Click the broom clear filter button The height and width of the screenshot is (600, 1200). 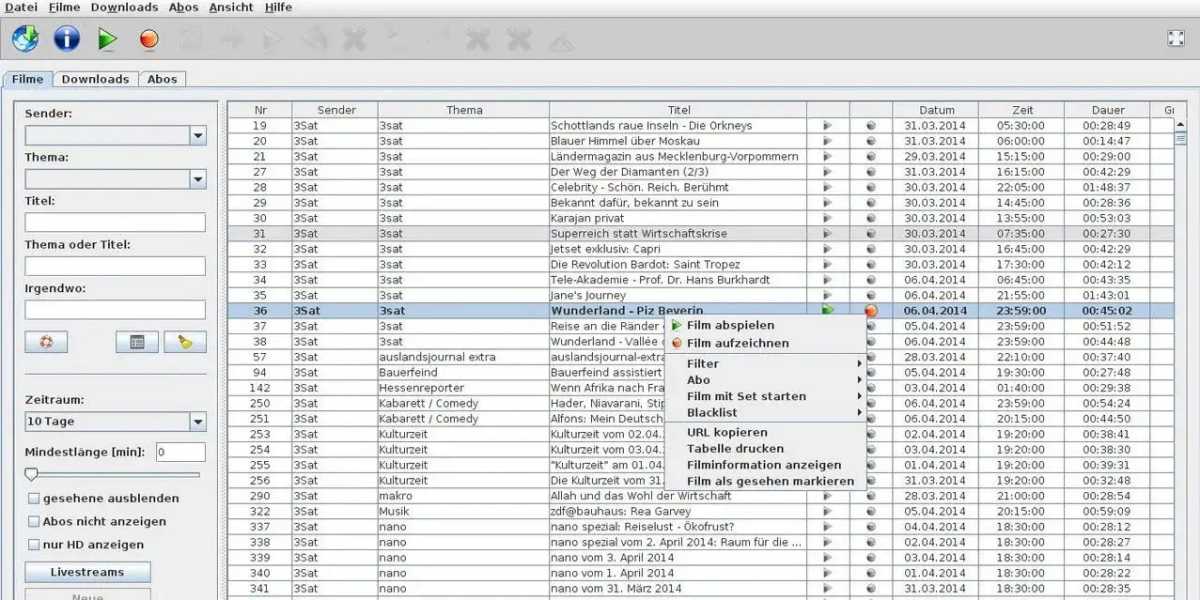click(x=185, y=342)
